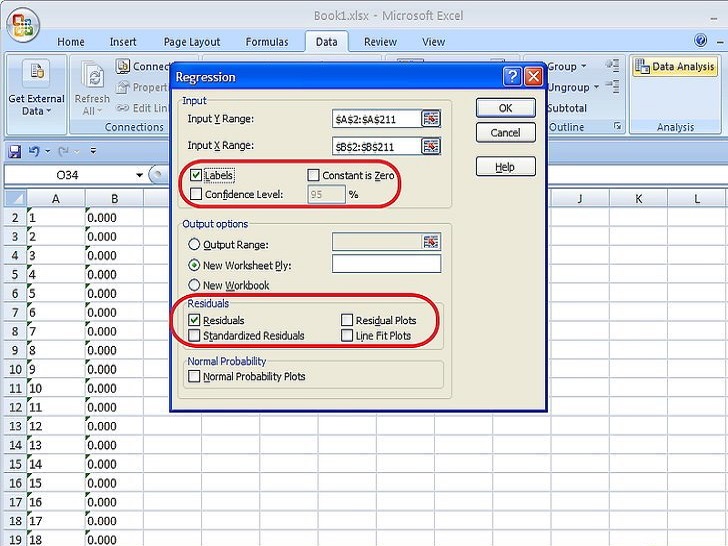728x546 pixels.
Task: Customize the Quick Access Toolbar dropdown
Action: click(x=93, y=151)
